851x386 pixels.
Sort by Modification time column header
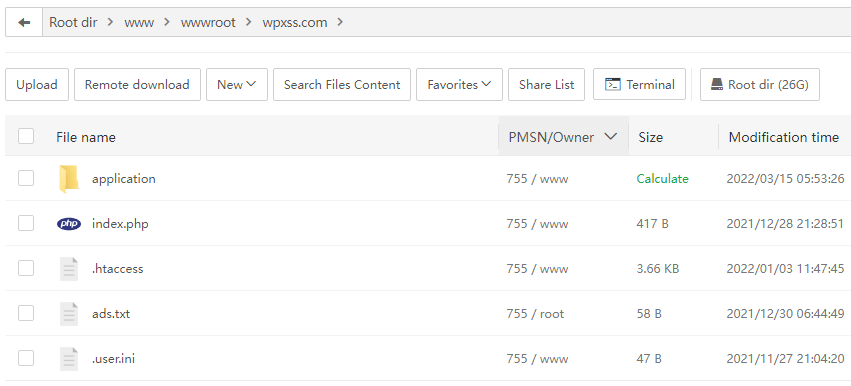(784, 137)
